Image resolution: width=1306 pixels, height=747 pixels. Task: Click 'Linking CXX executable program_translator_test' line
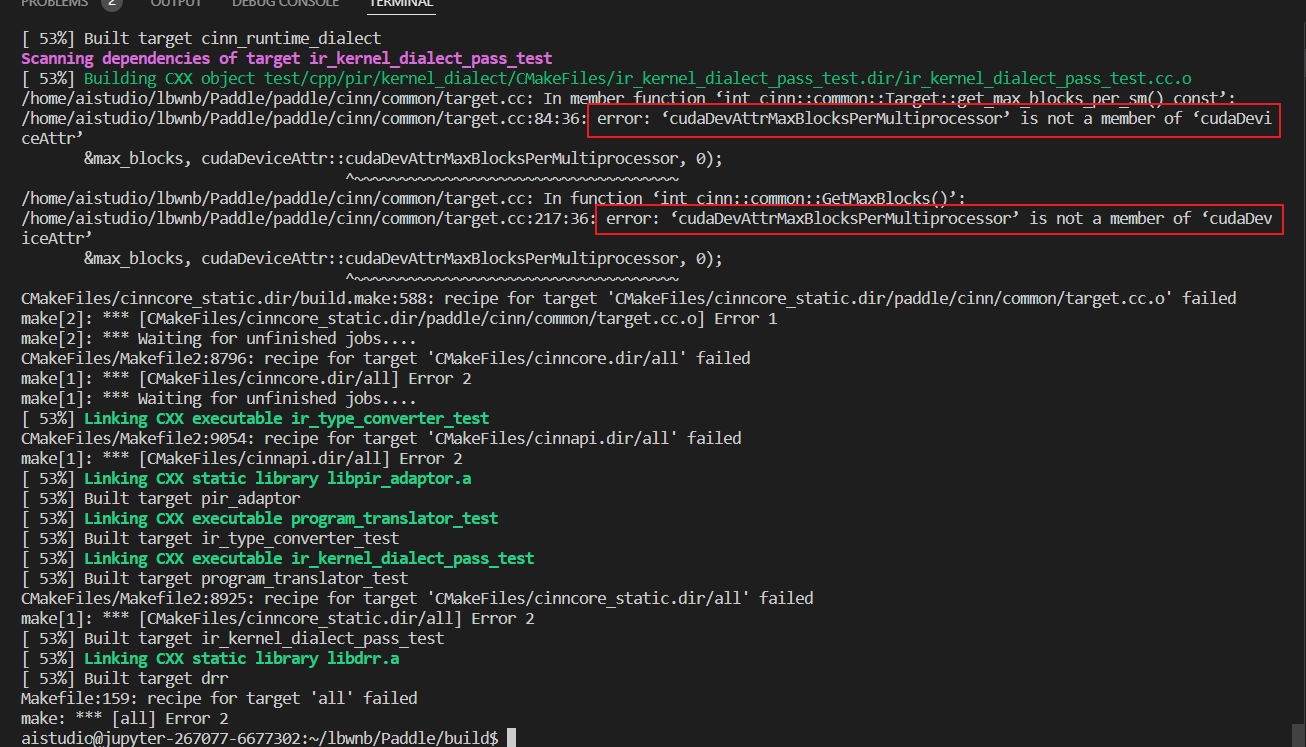pos(260,519)
